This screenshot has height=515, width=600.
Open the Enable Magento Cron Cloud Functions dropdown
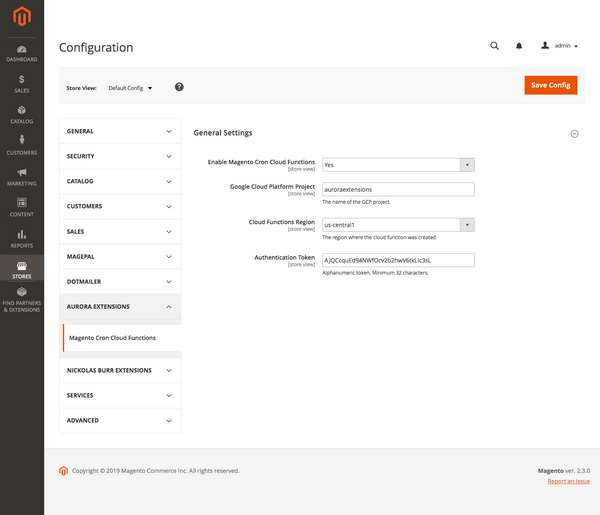point(397,165)
